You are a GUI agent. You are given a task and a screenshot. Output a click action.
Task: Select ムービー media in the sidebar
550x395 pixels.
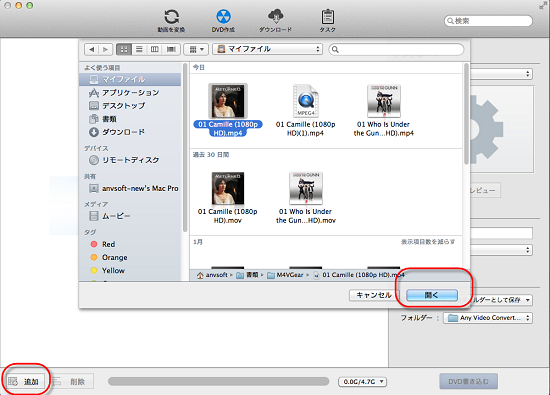coord(130,216)
